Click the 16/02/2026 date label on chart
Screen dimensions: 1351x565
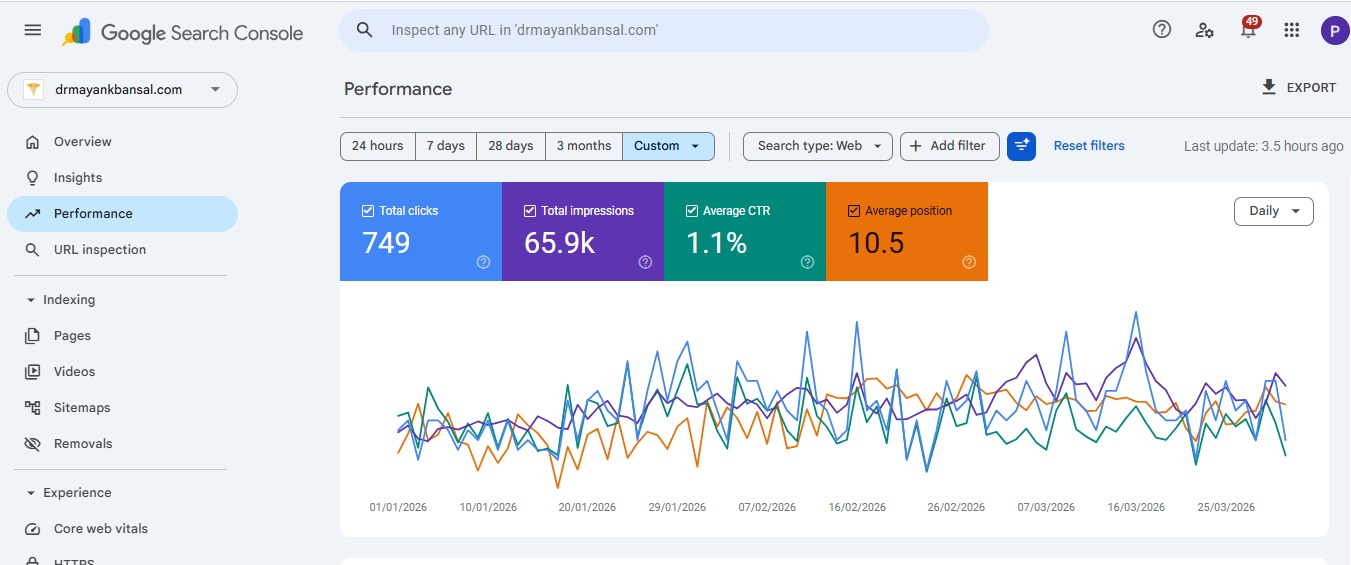[857, 507]
